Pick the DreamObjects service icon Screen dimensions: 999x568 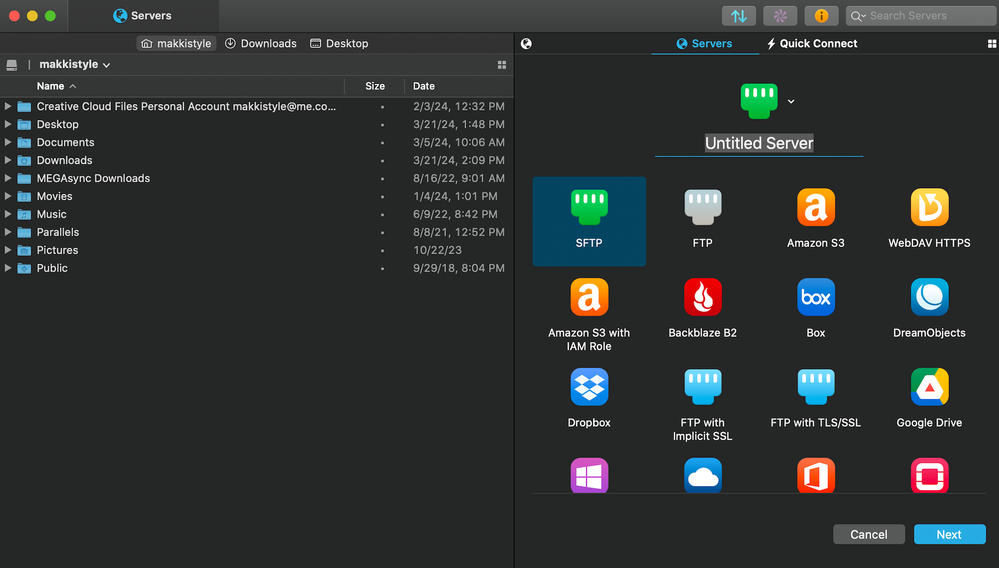click(929, 298)
